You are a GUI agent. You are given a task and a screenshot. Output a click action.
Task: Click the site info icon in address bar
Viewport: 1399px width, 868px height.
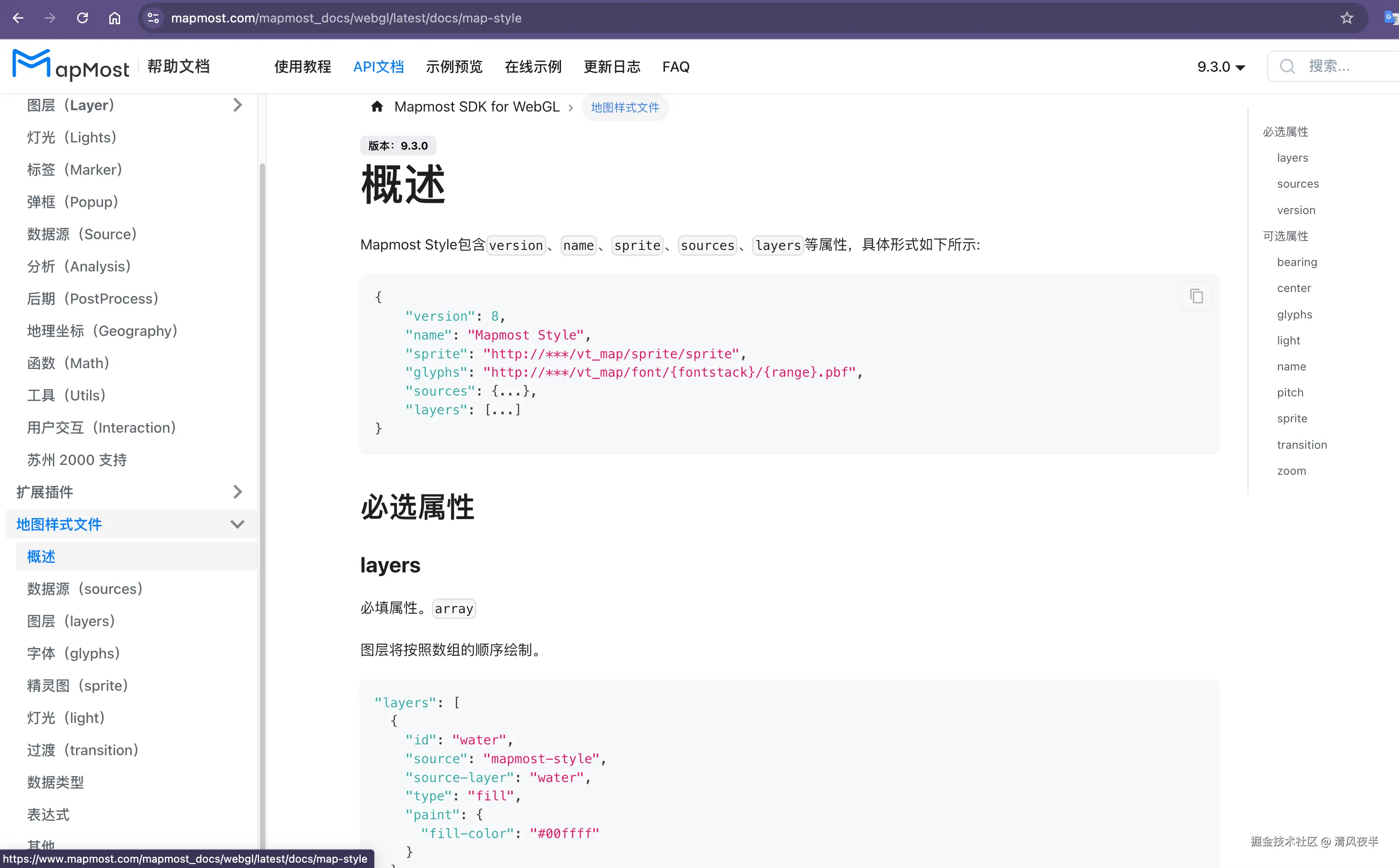(x=153, y=18)
